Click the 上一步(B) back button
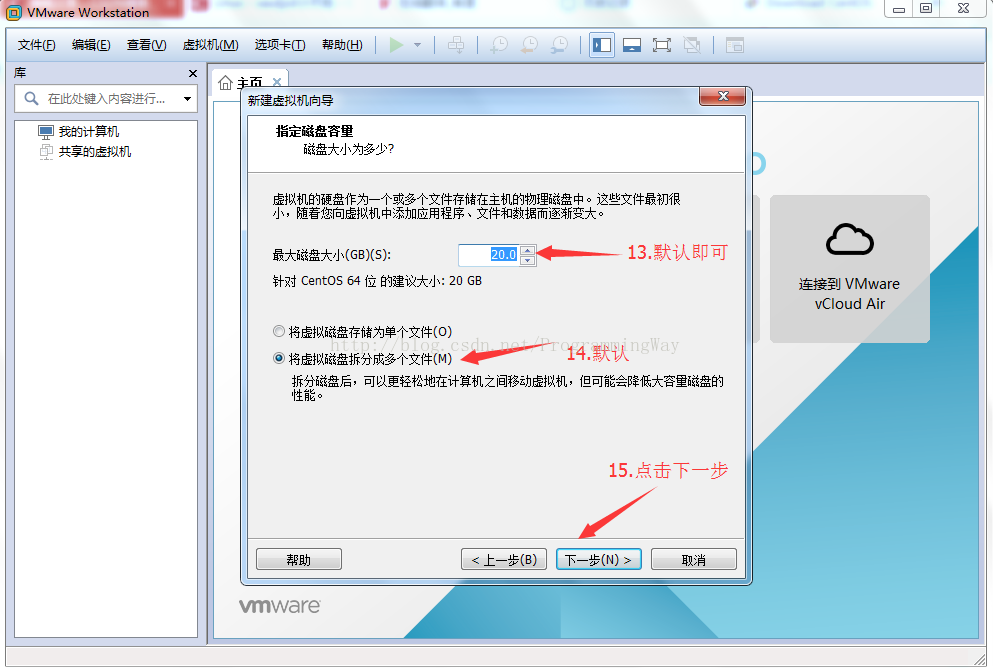 pos(504,560)
